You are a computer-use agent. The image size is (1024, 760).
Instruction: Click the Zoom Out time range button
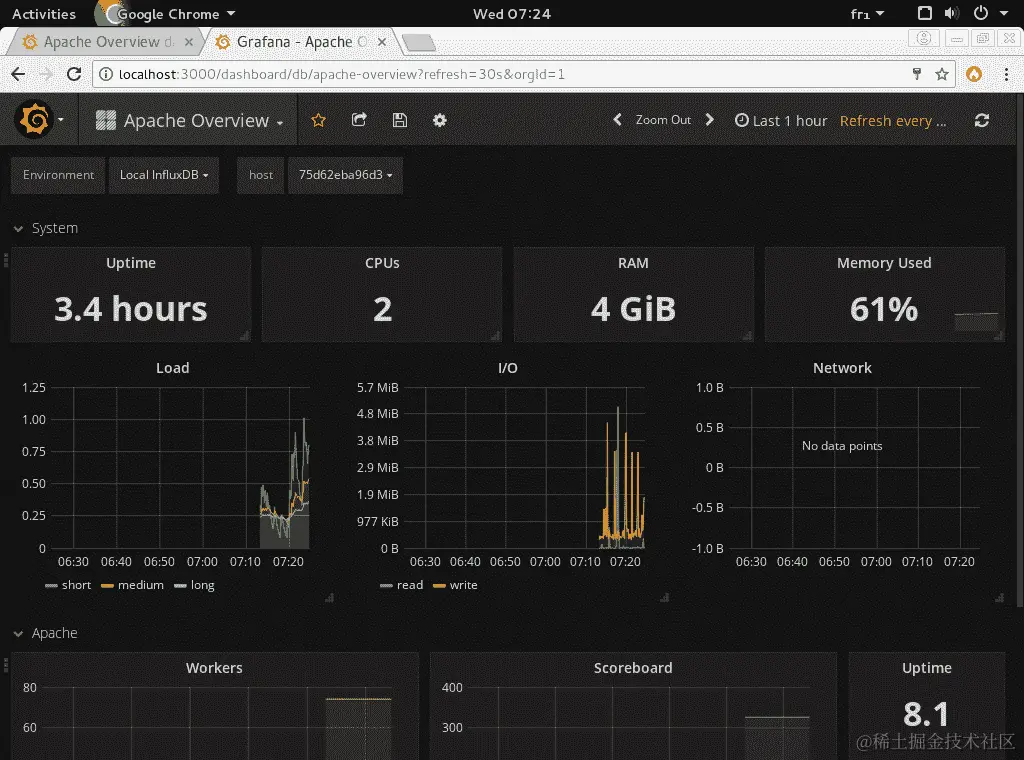coord(663,119)
